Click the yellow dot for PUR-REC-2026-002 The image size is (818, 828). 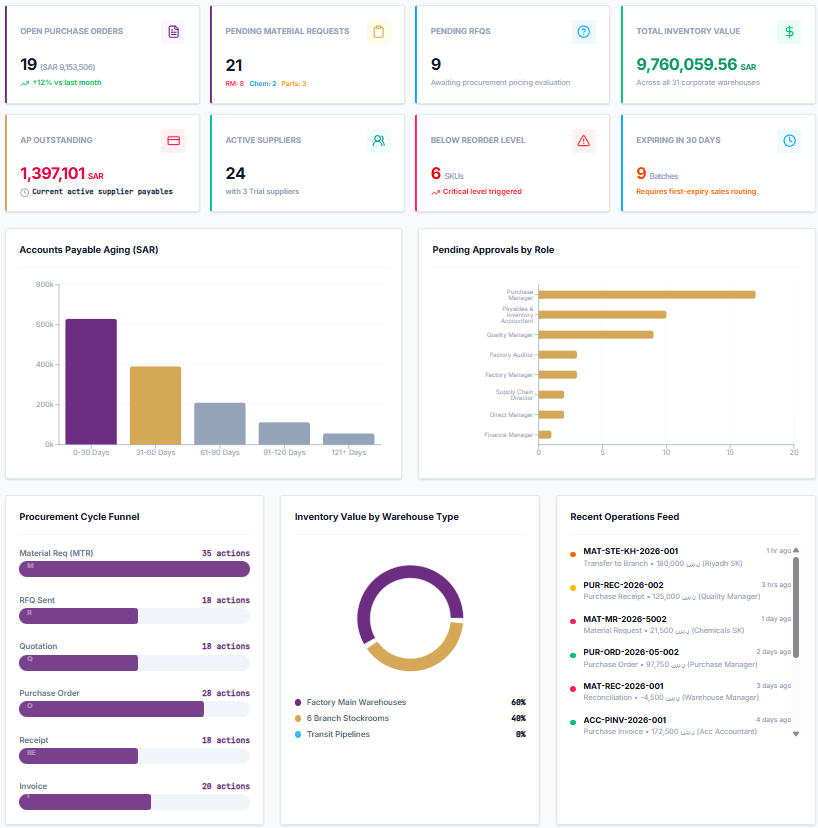coord(573,588)
